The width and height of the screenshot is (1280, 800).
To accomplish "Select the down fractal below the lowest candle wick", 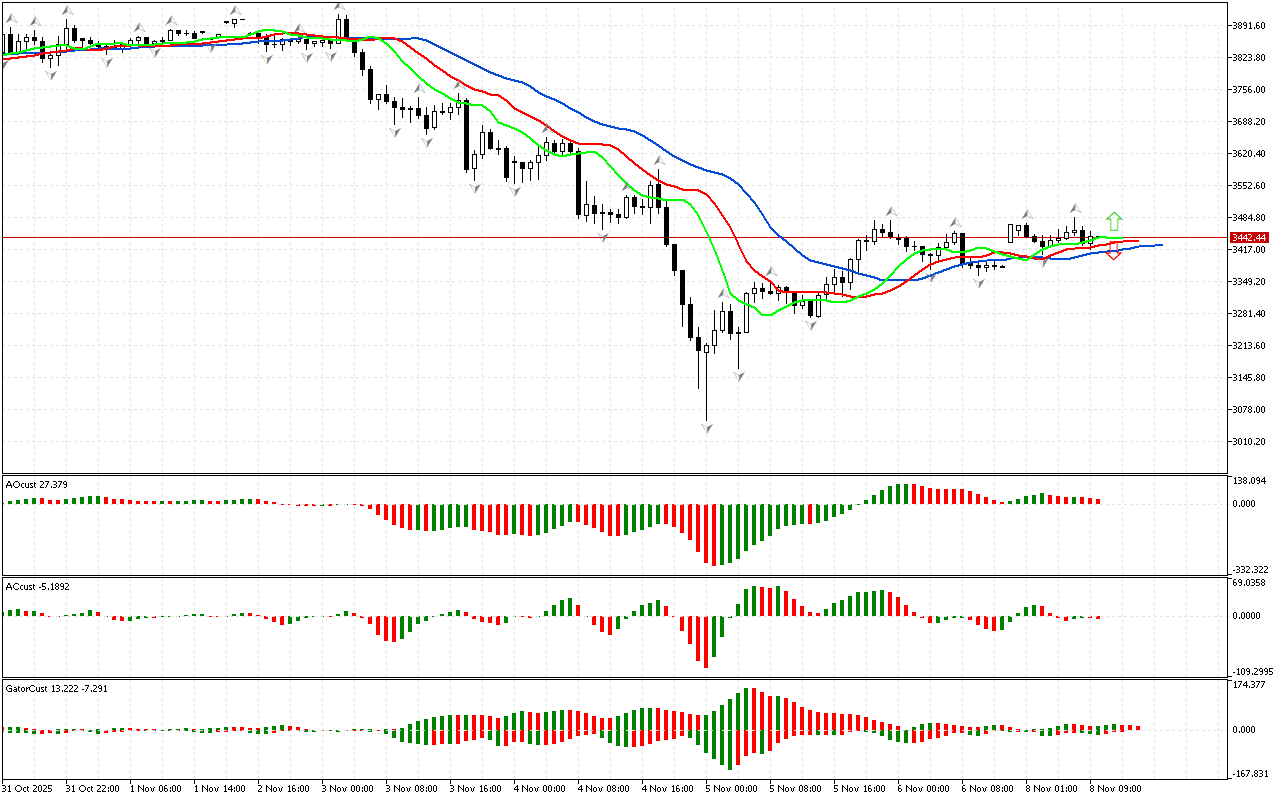I will (707, 428).
